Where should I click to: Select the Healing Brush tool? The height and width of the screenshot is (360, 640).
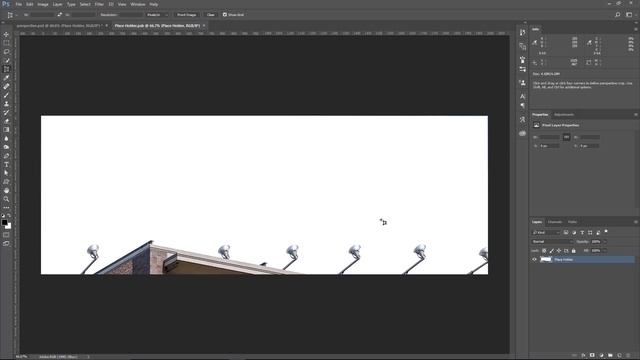[6, 86]
